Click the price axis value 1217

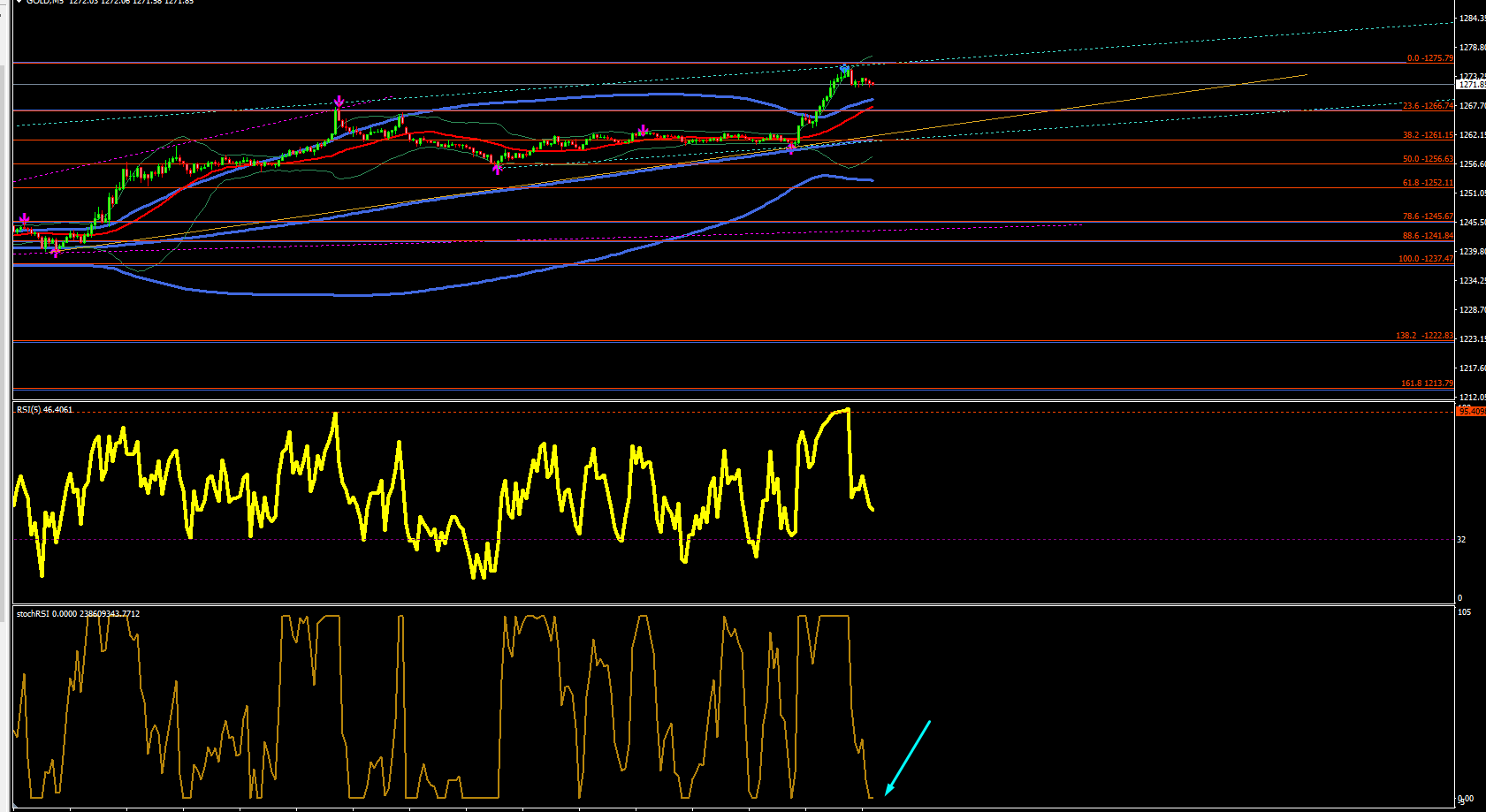click(1472, 368)
